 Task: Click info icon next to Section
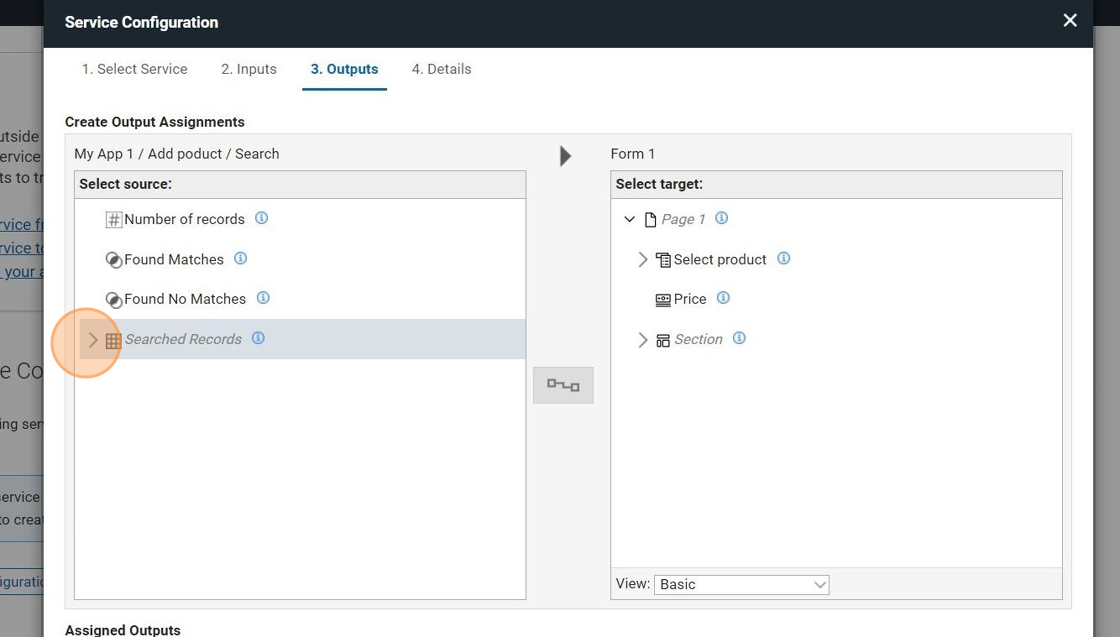739,338
